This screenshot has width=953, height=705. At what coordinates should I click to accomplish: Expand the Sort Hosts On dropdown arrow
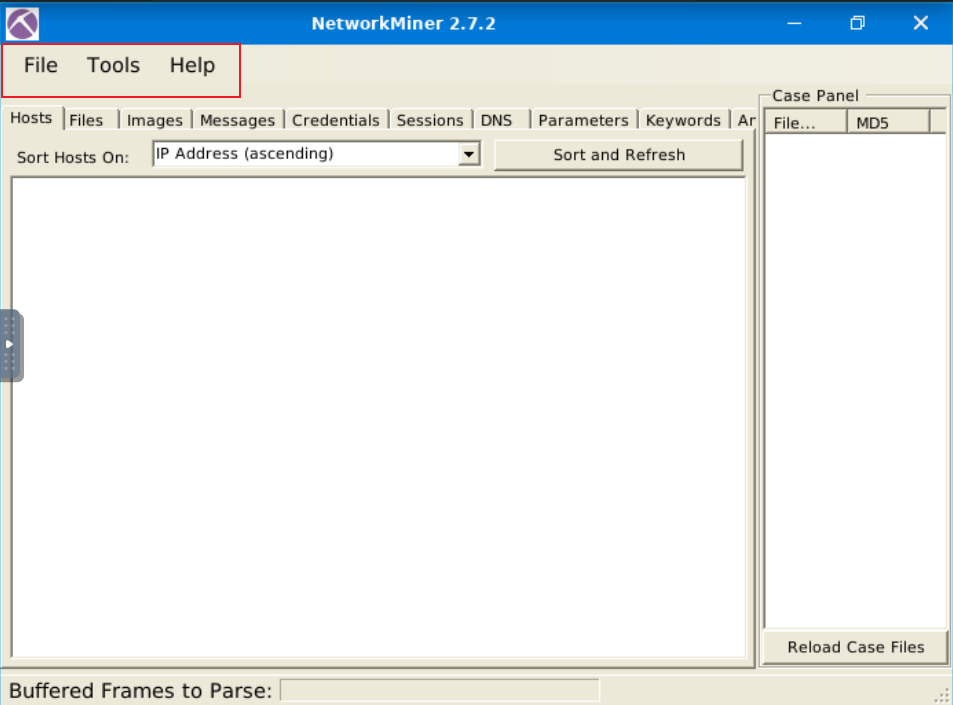[469, 154]
